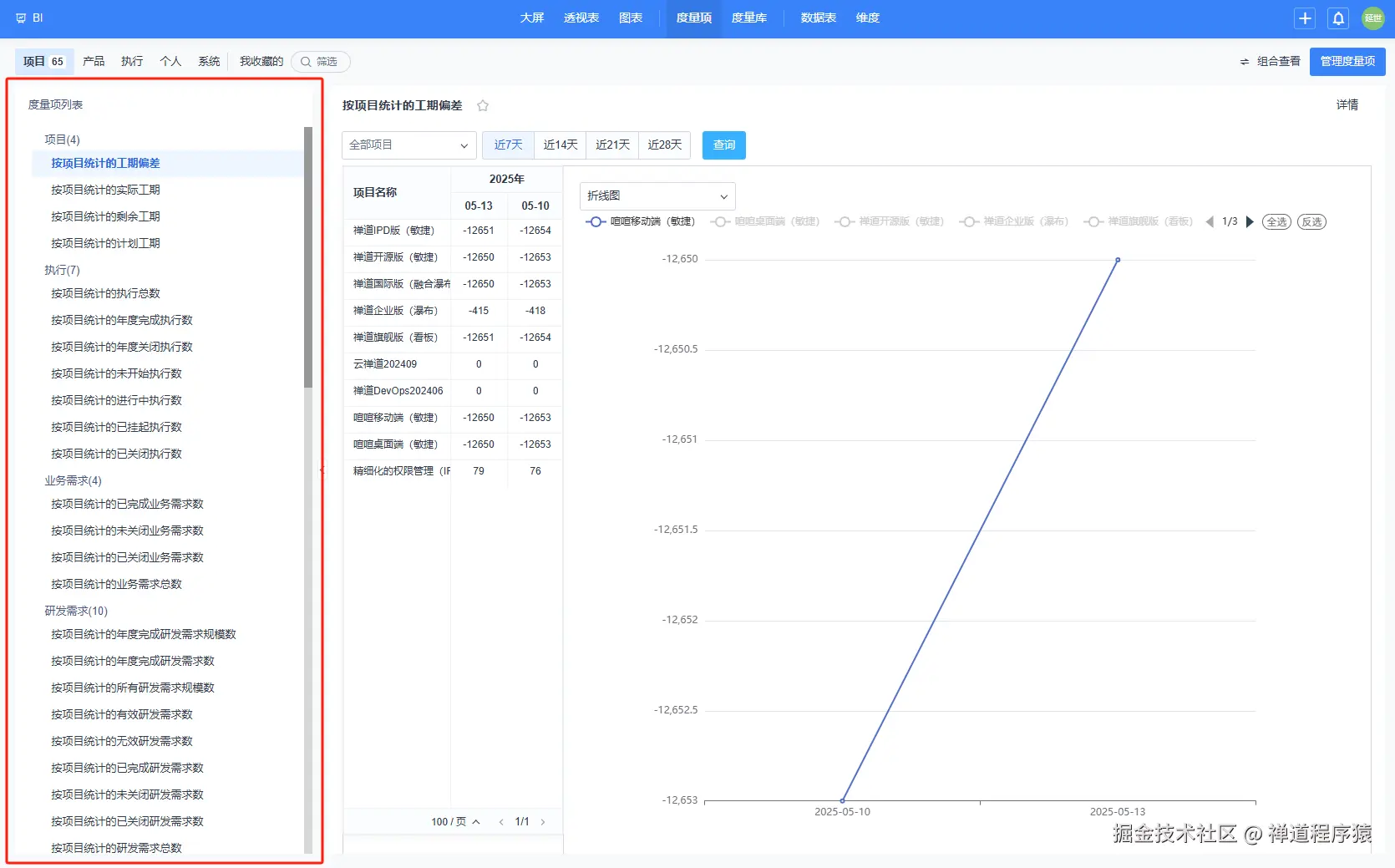Click the 查询 button
This screenshot has height=868, width=1395.
pos(724,145)
